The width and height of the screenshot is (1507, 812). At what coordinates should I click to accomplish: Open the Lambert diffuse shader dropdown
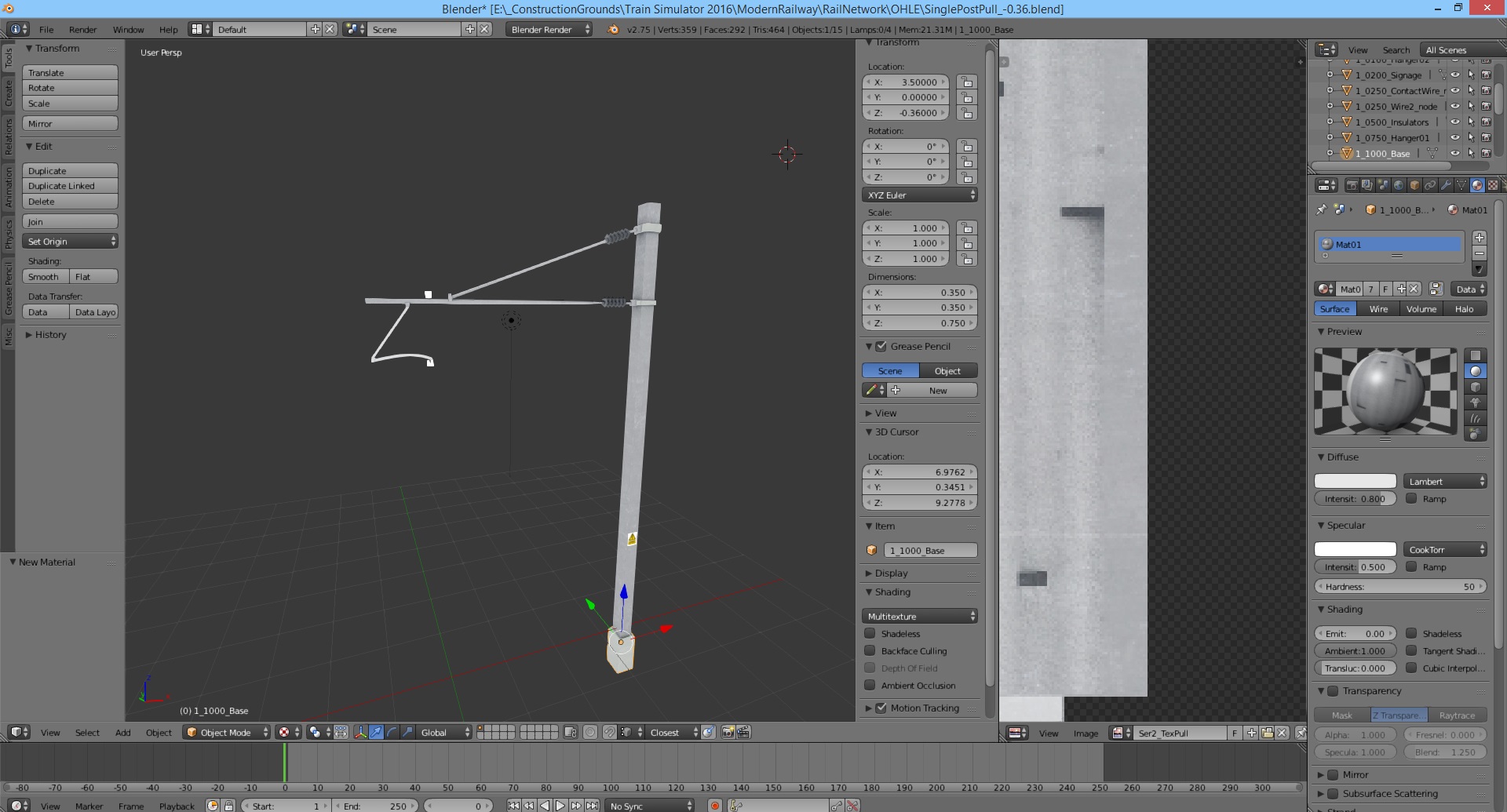tap(1446, 482)
